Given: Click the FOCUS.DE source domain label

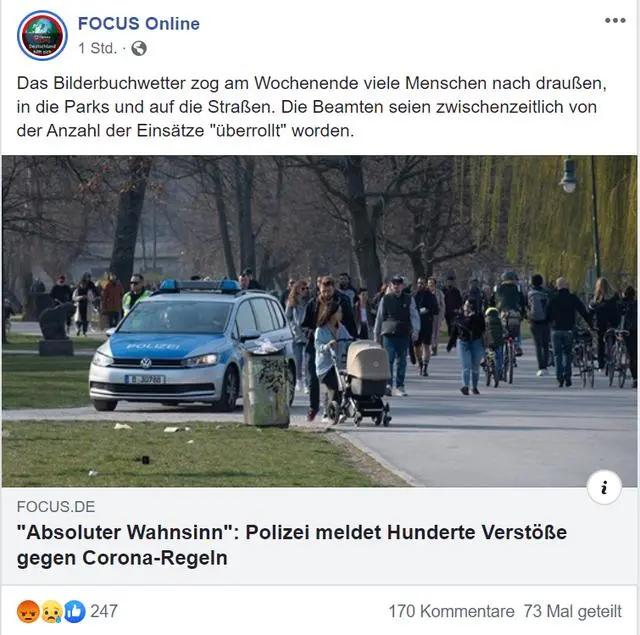Looking at the screenshot, I should click(56, 506).
